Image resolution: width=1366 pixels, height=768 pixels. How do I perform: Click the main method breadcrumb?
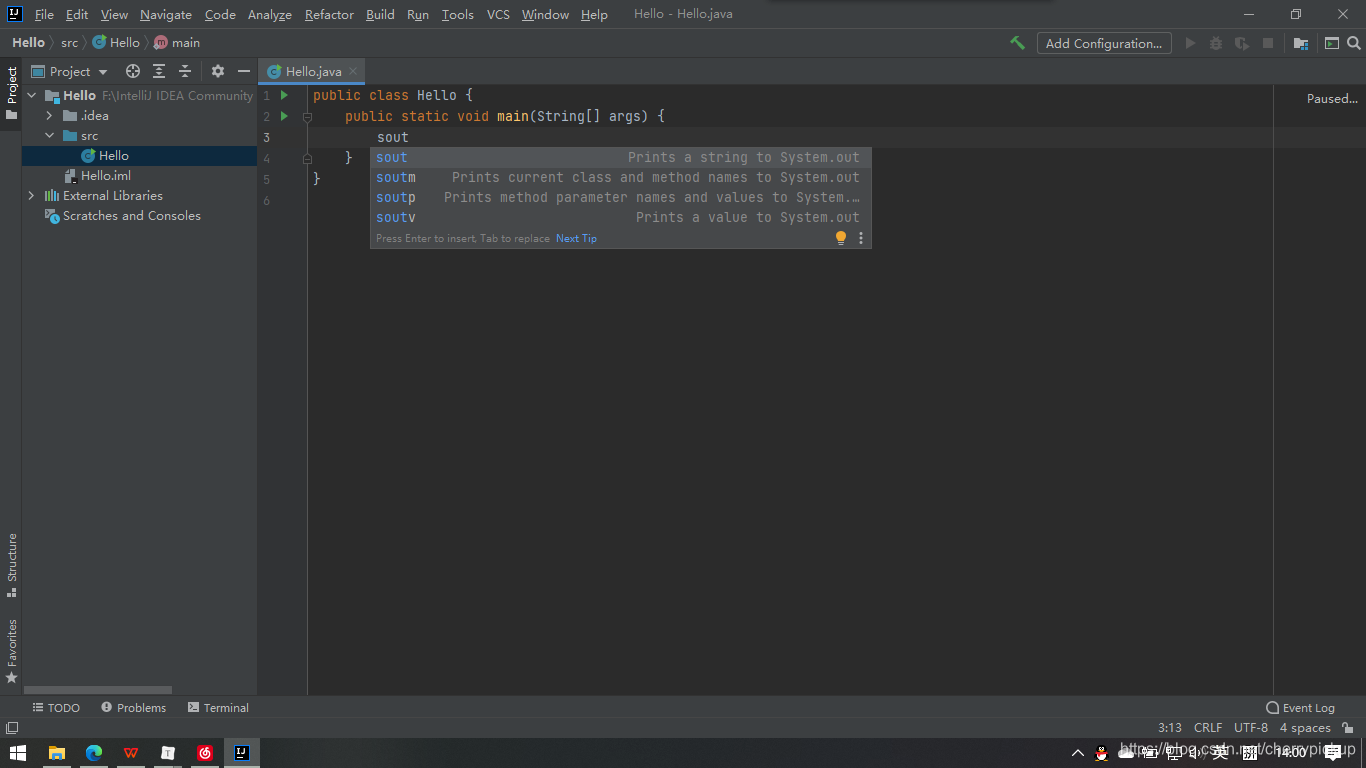click(177, 43)
